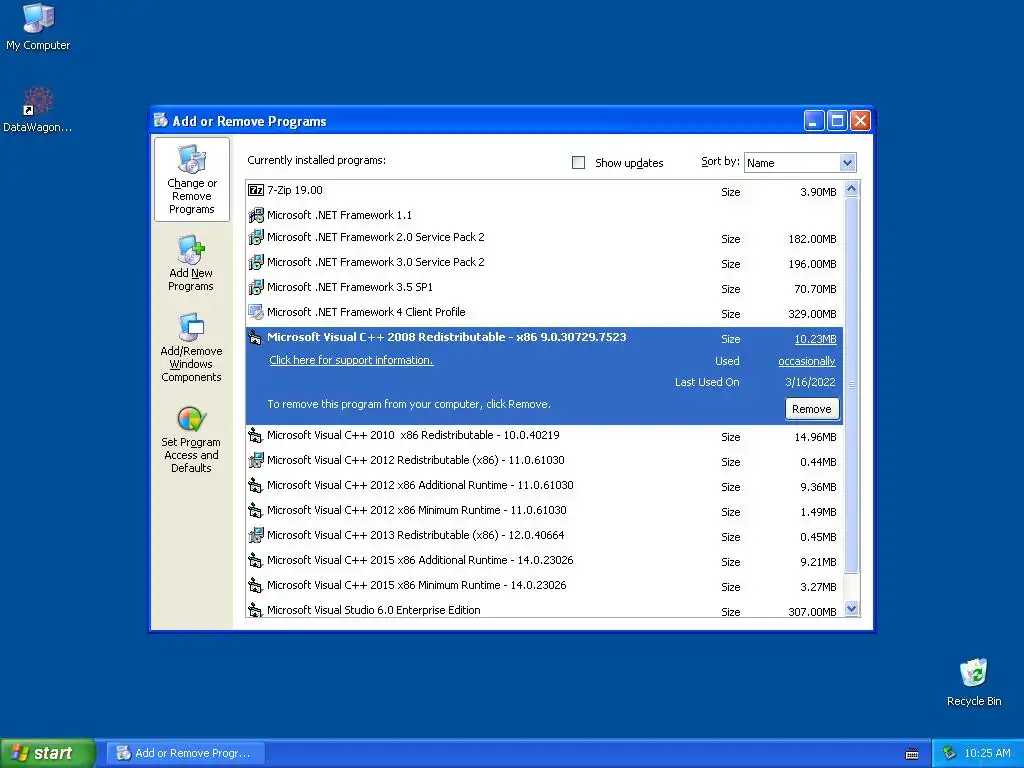Click the 14.96MB size value

pyautogui.click(x=815, y=437)
